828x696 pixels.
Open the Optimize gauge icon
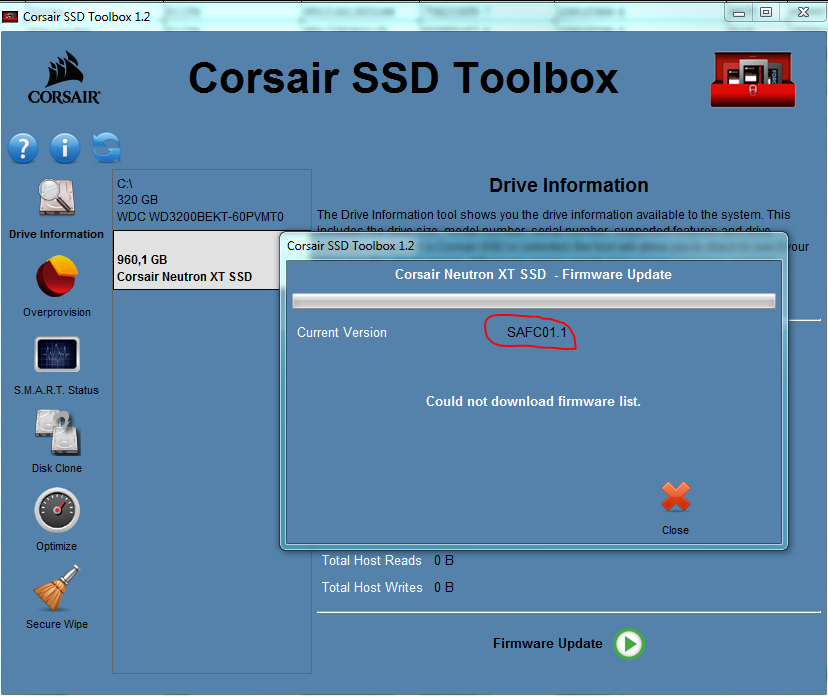[x=57, y=510]
